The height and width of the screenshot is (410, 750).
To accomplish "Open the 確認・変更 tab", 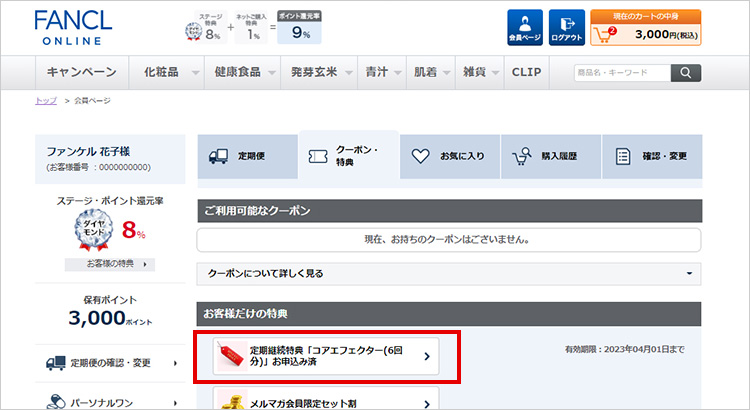I will (x=652, y=156).
